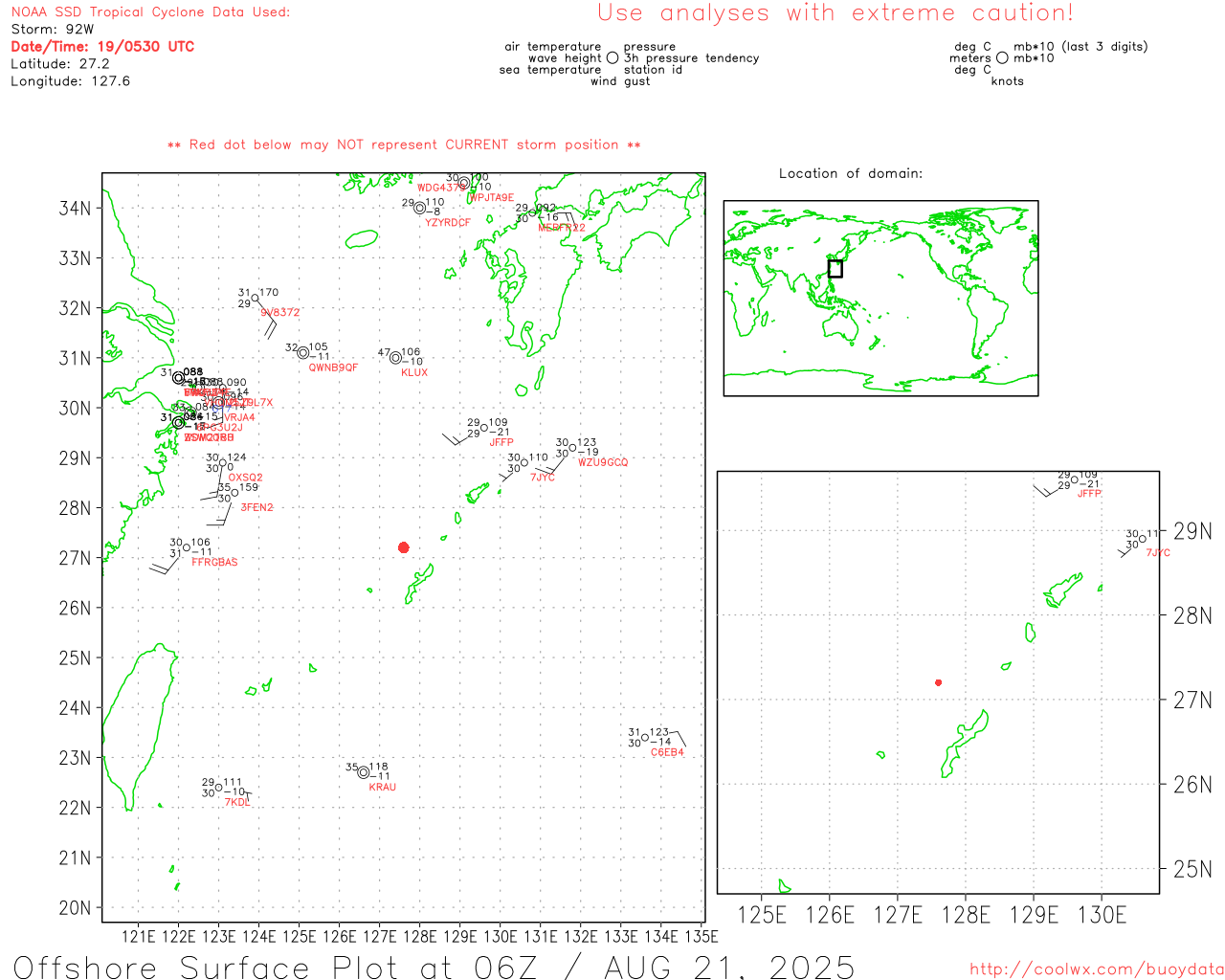Click the 25N label on inset map
Screen dimensions: 1225x980
1193,869
